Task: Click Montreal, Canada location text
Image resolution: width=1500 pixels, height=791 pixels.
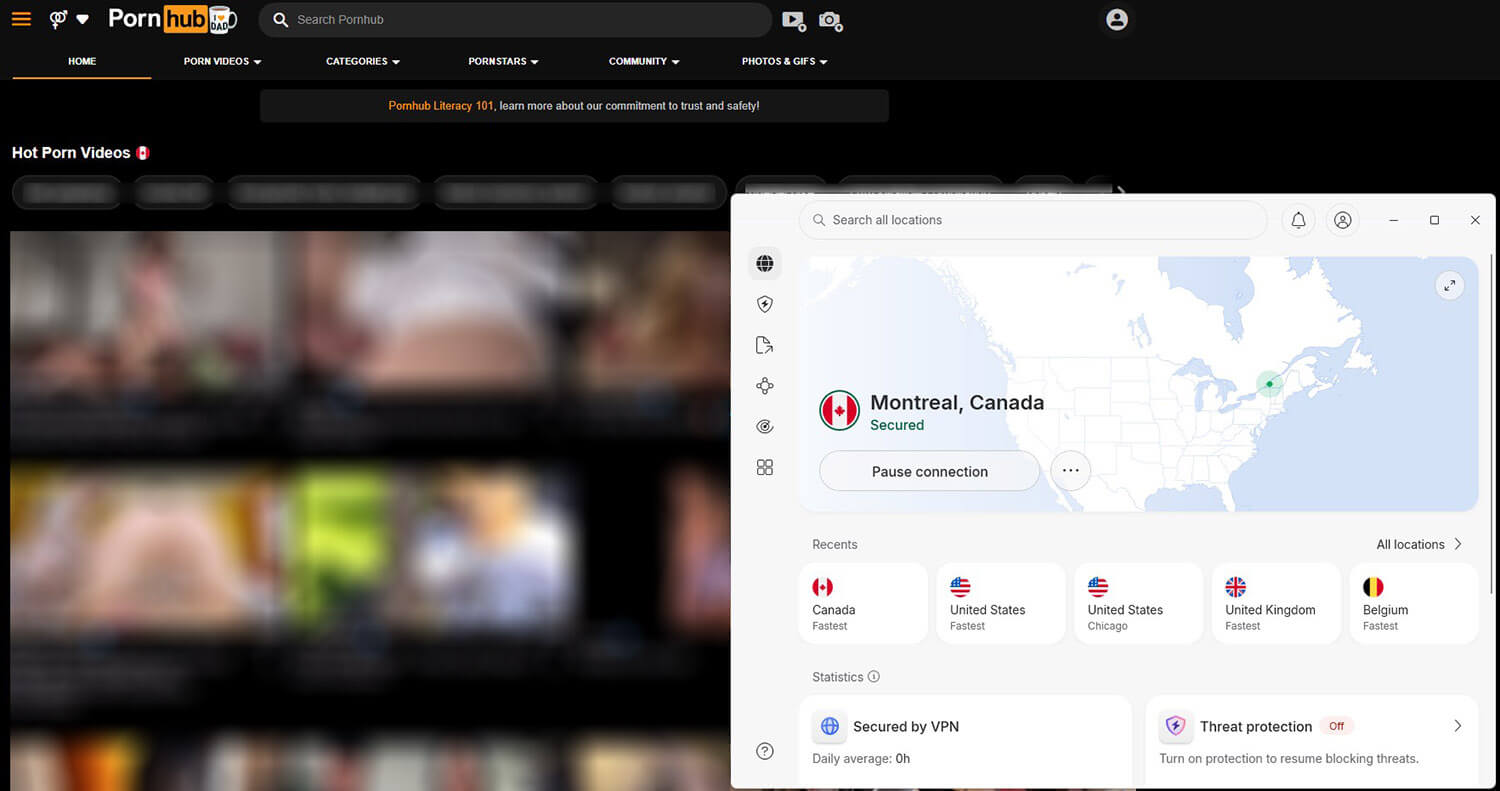Action: coord(957,402)
